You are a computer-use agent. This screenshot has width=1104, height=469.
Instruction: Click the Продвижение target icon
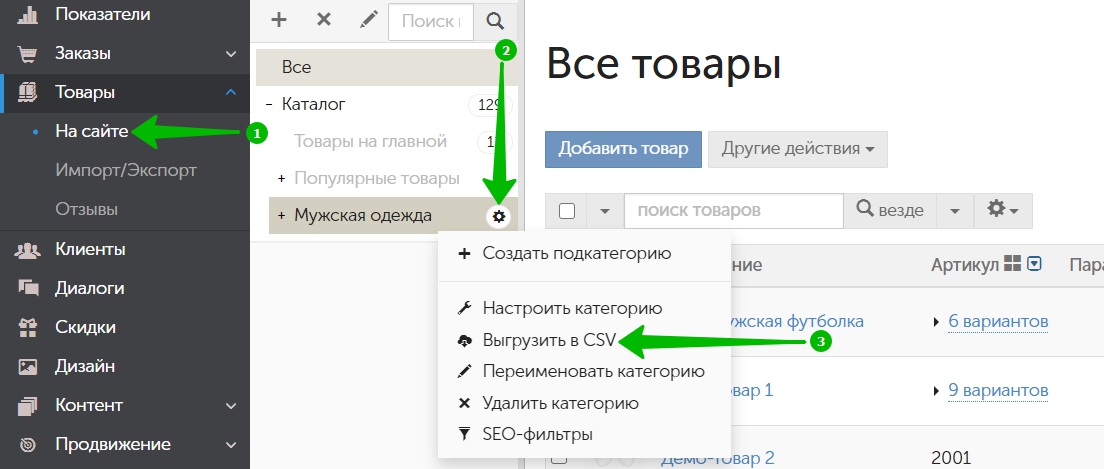coord(27,445)
